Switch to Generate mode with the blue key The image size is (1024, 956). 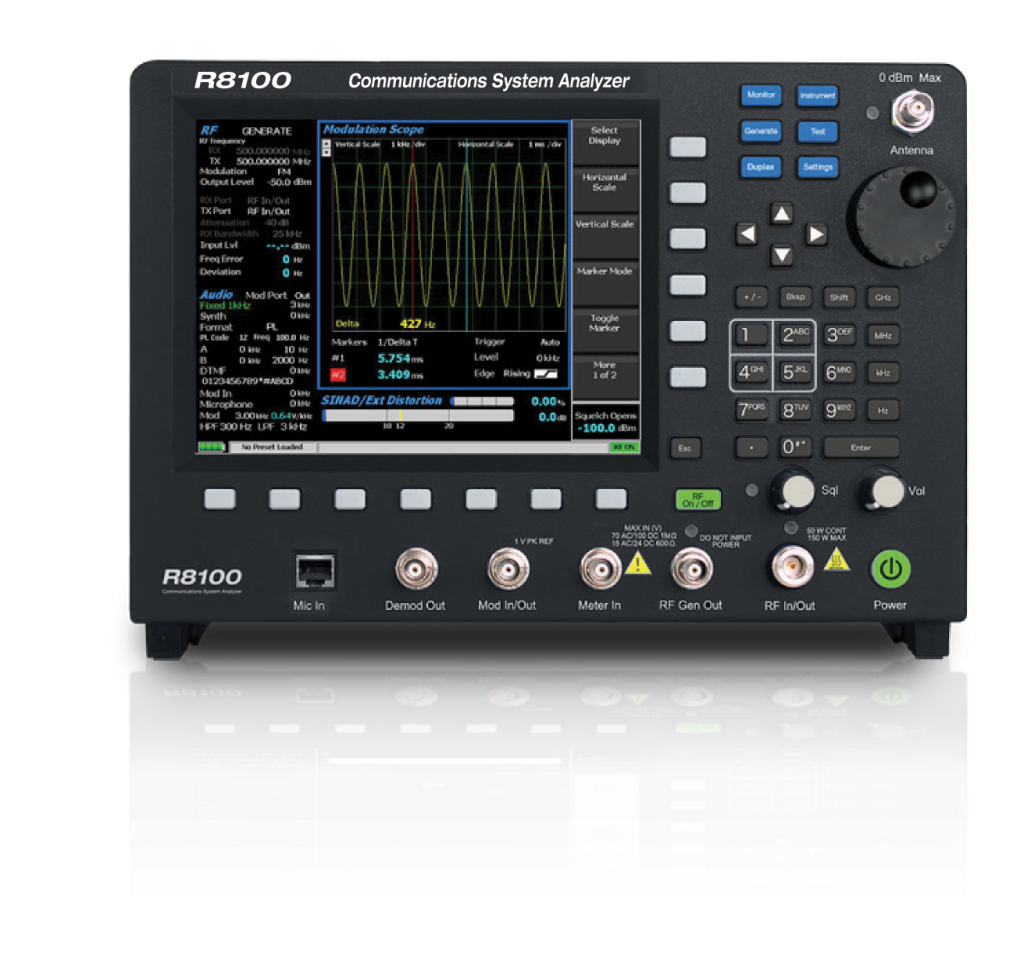click(x=761, y=131)
